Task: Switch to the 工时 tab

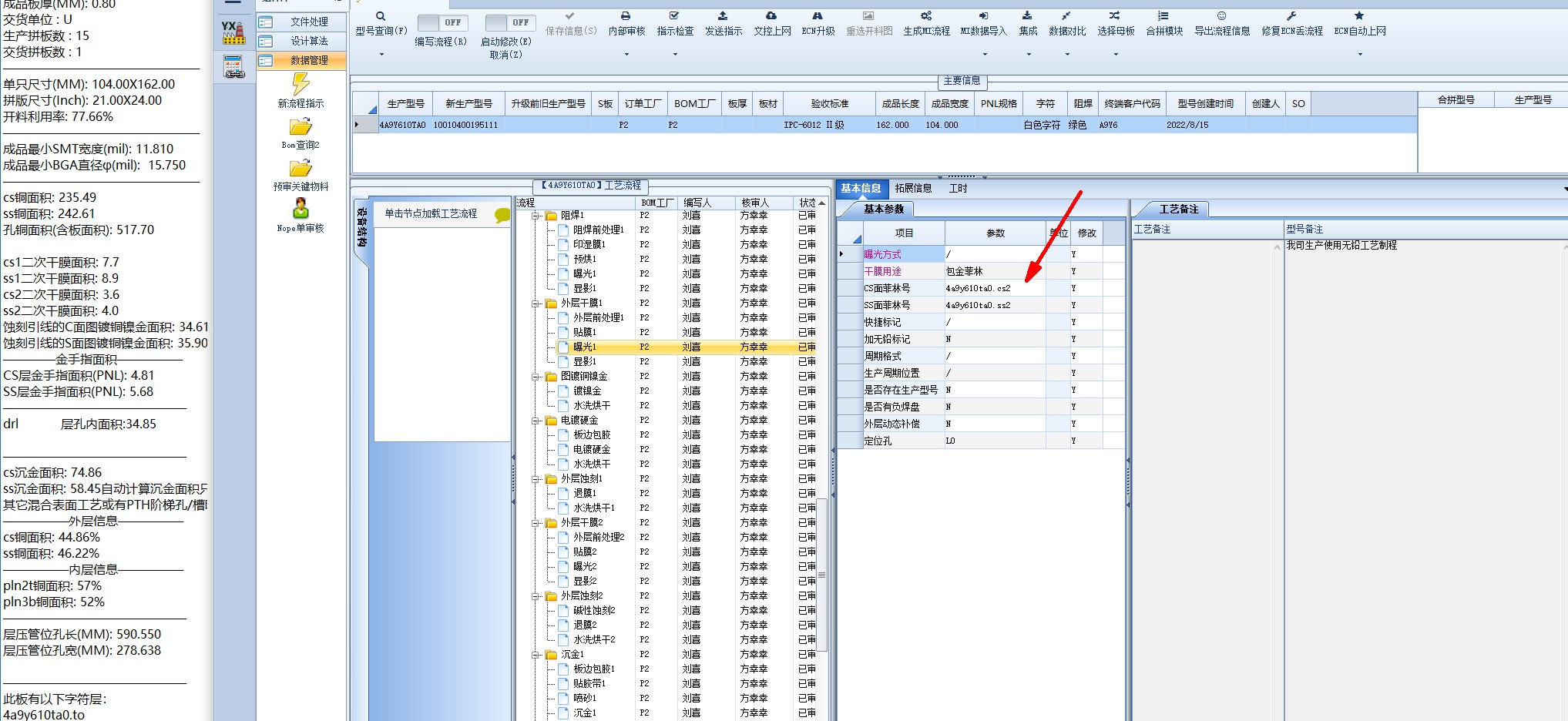Action: pos(958,188)
